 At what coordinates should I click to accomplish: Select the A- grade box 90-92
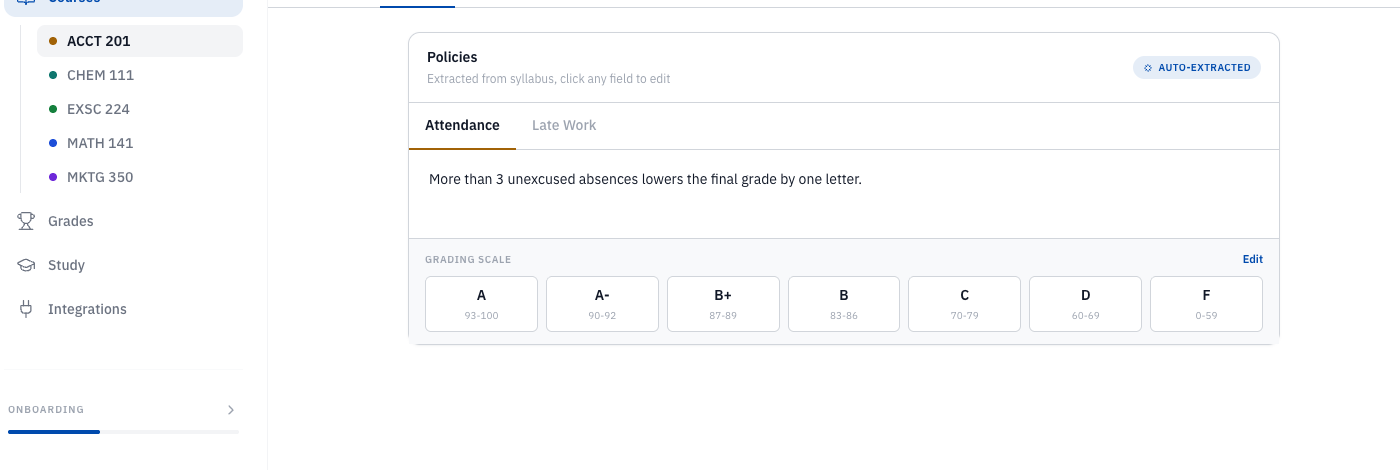(602, 304)
